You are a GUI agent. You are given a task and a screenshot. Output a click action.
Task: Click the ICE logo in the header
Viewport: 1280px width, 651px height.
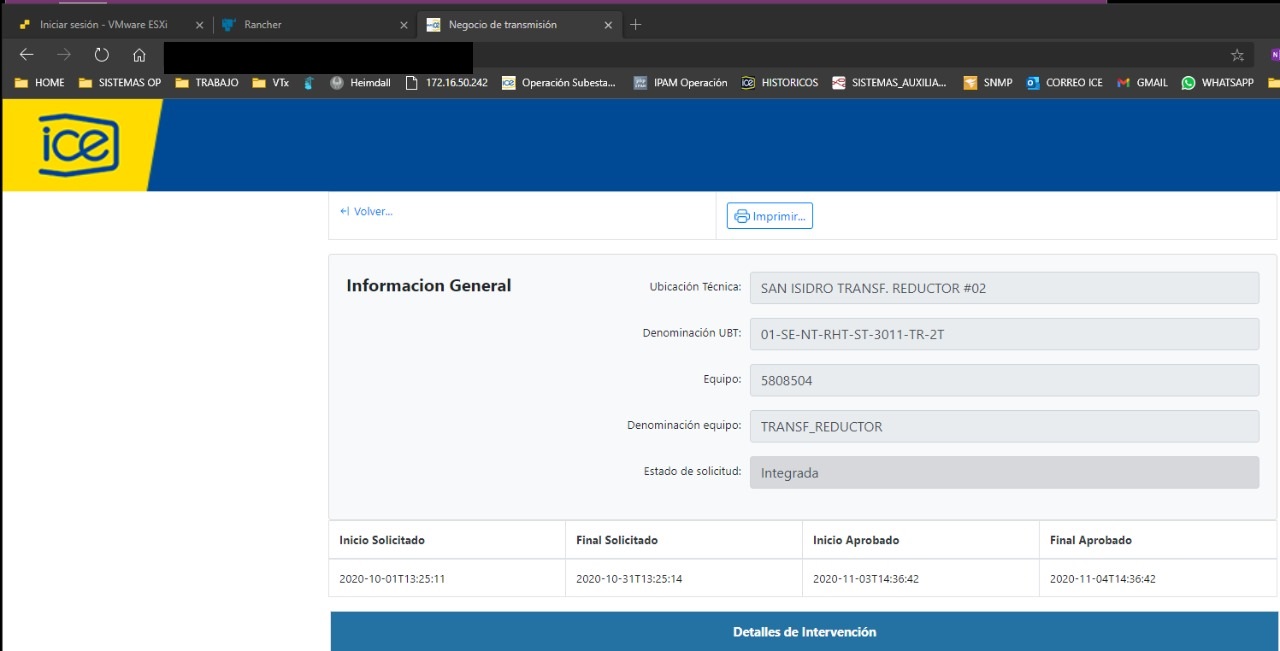click(79, 145)
